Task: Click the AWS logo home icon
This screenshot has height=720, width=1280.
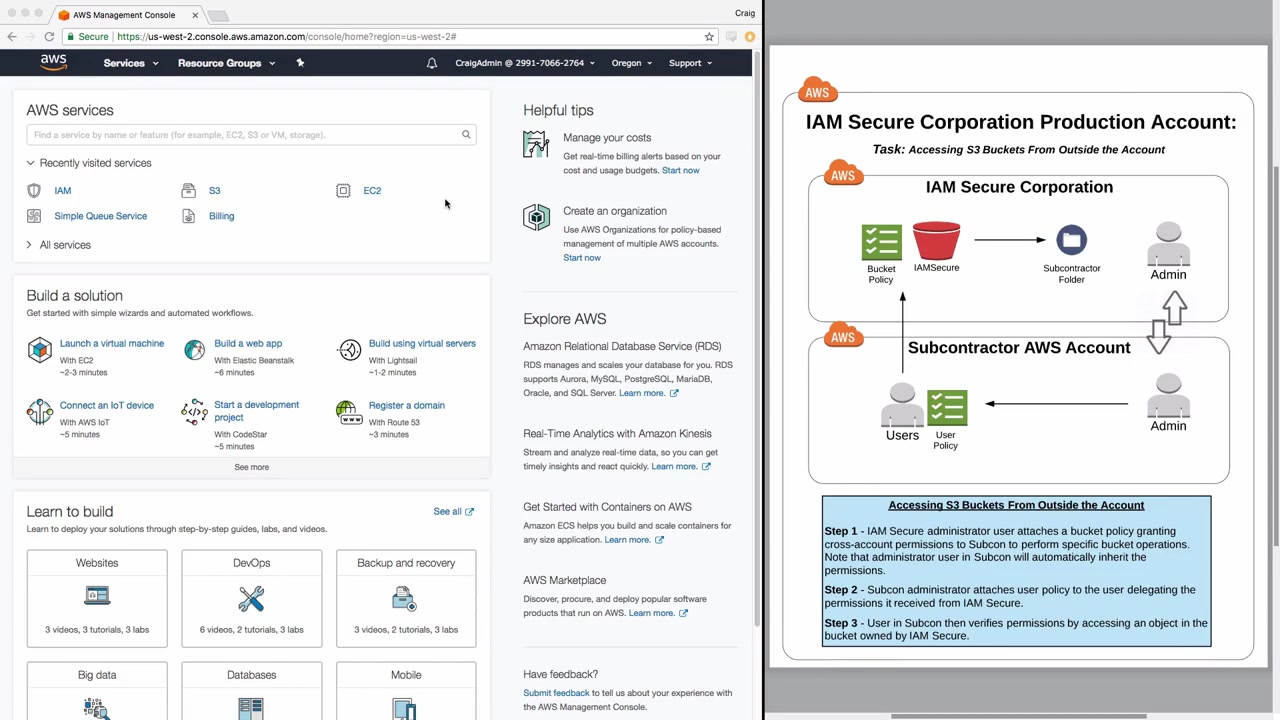Action: [54, 63]
